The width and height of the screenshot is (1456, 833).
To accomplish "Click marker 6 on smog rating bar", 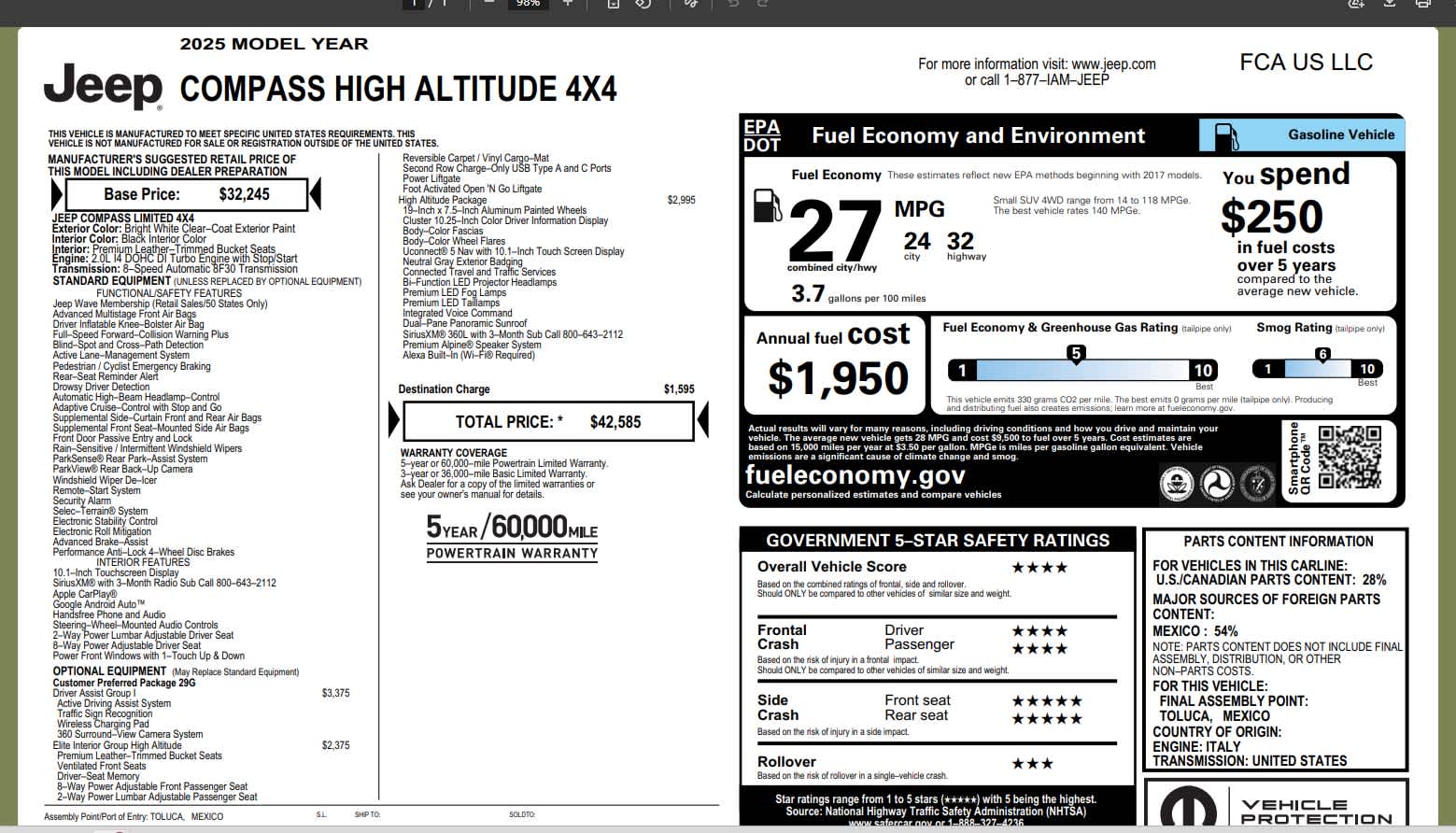I will click(x=1322, y=354).
